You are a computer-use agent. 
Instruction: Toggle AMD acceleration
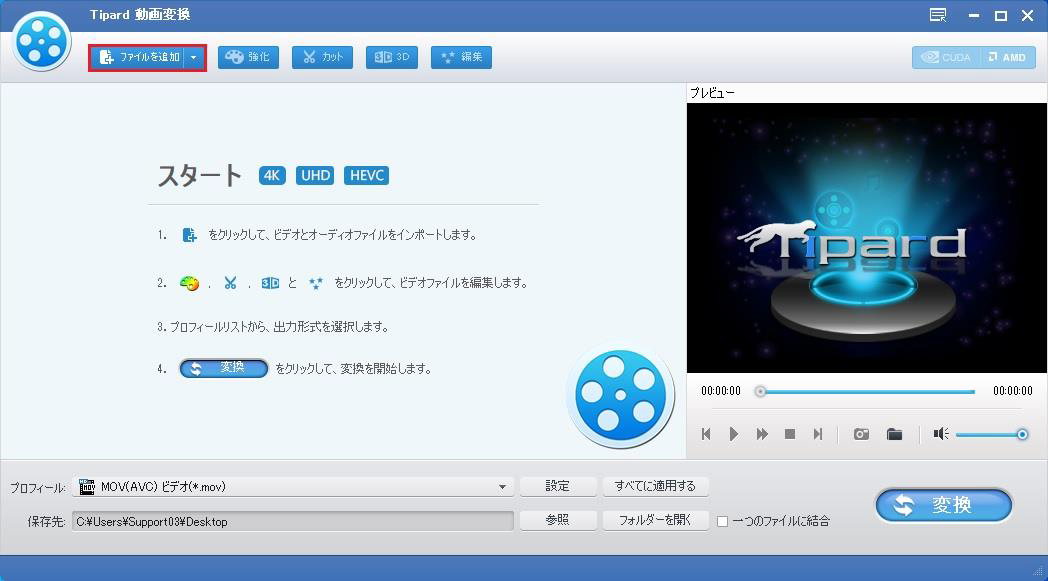click(1008, 57)
